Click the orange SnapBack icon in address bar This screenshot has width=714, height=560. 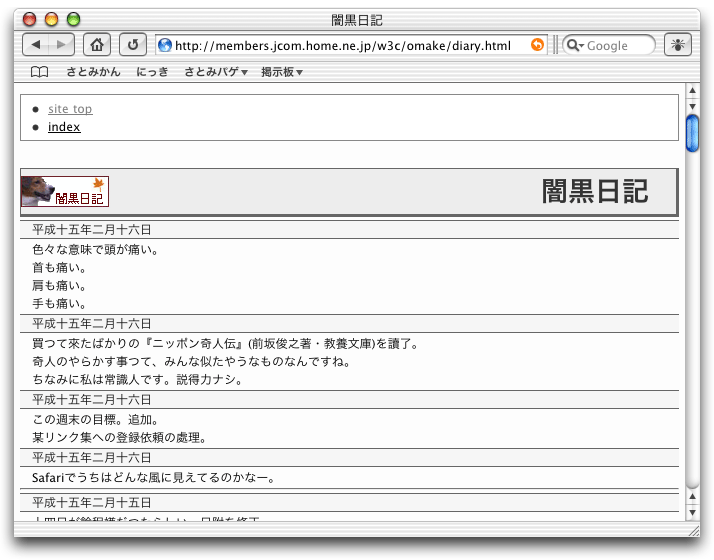538,45
